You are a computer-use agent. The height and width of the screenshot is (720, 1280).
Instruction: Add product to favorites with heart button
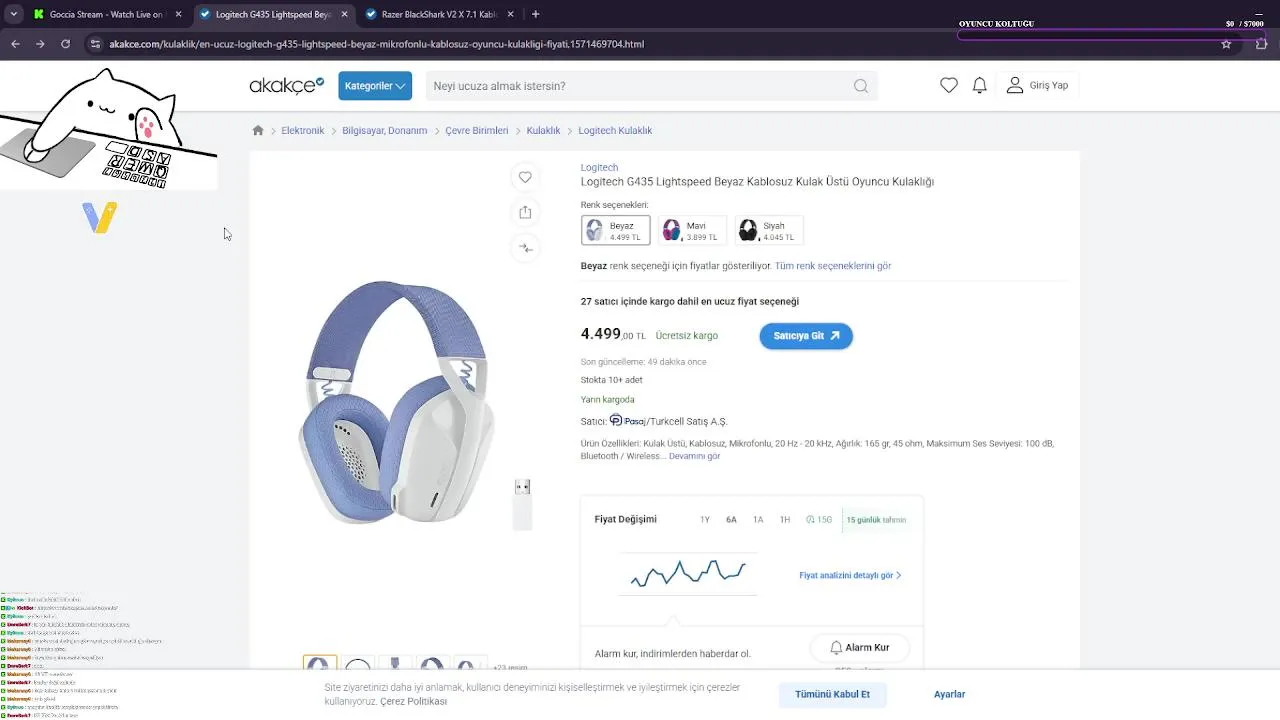[525, 177]
